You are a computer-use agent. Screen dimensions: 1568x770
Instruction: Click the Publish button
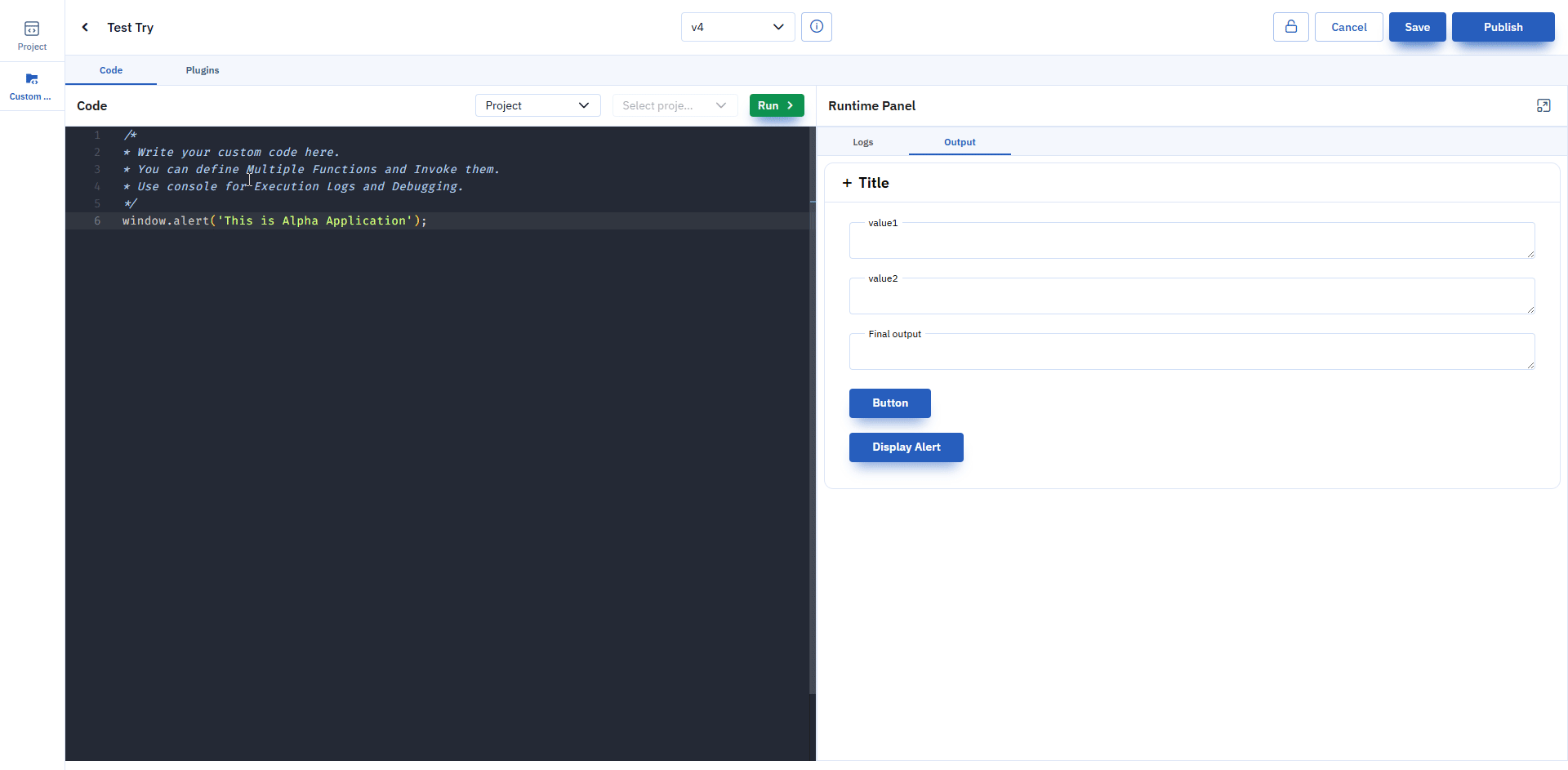point(1503,27)
